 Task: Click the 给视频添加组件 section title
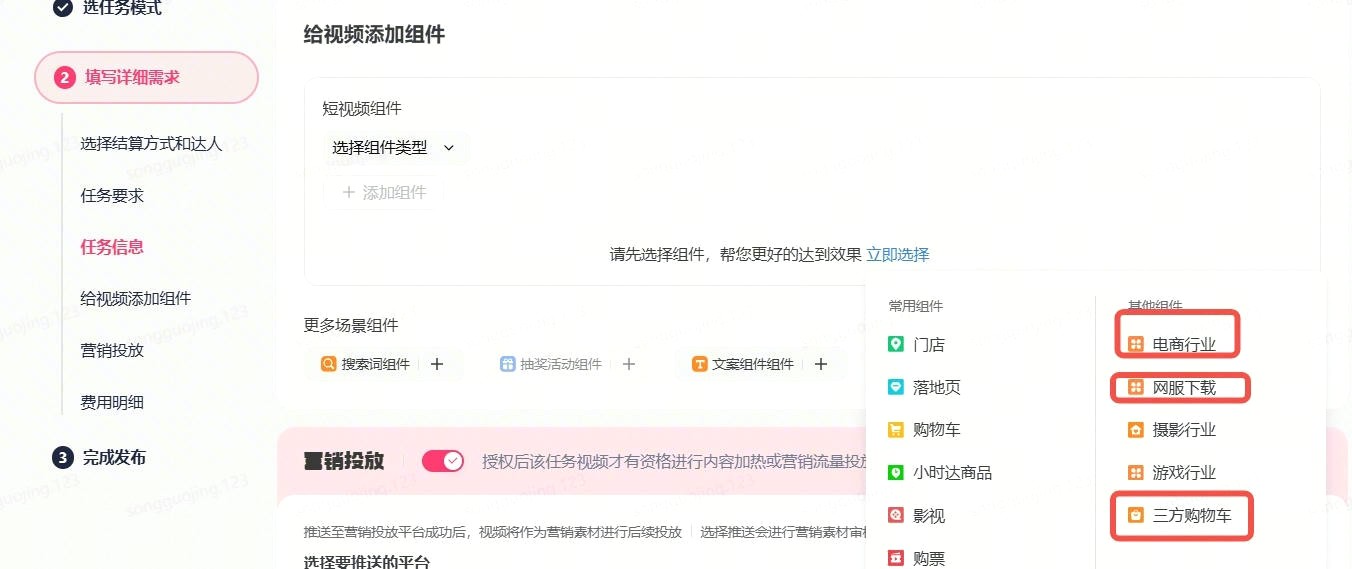(x=374, y=35)
